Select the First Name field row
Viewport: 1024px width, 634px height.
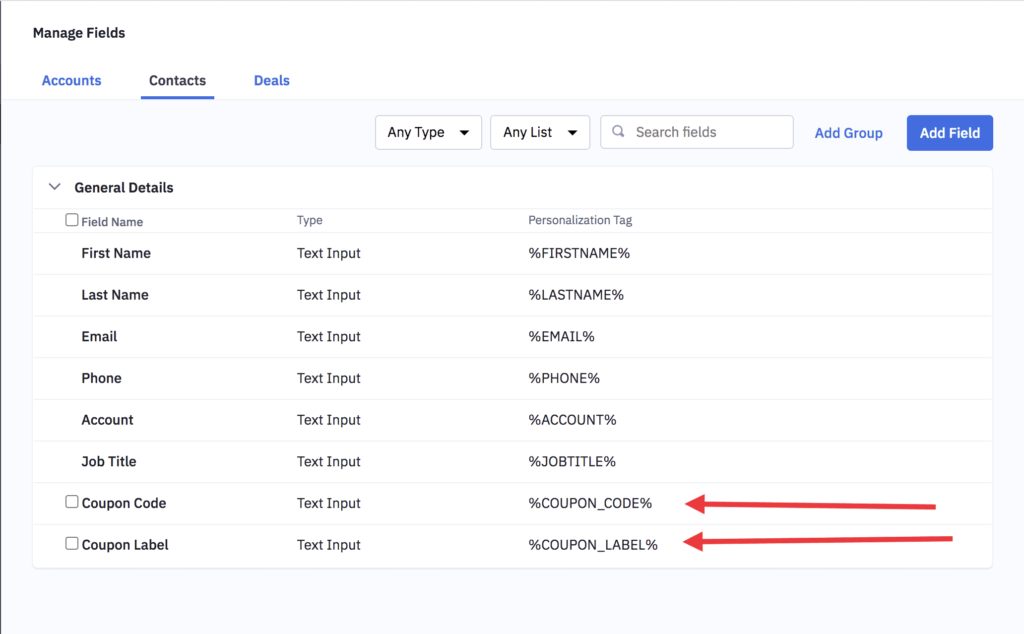click(x=116, y=253)
